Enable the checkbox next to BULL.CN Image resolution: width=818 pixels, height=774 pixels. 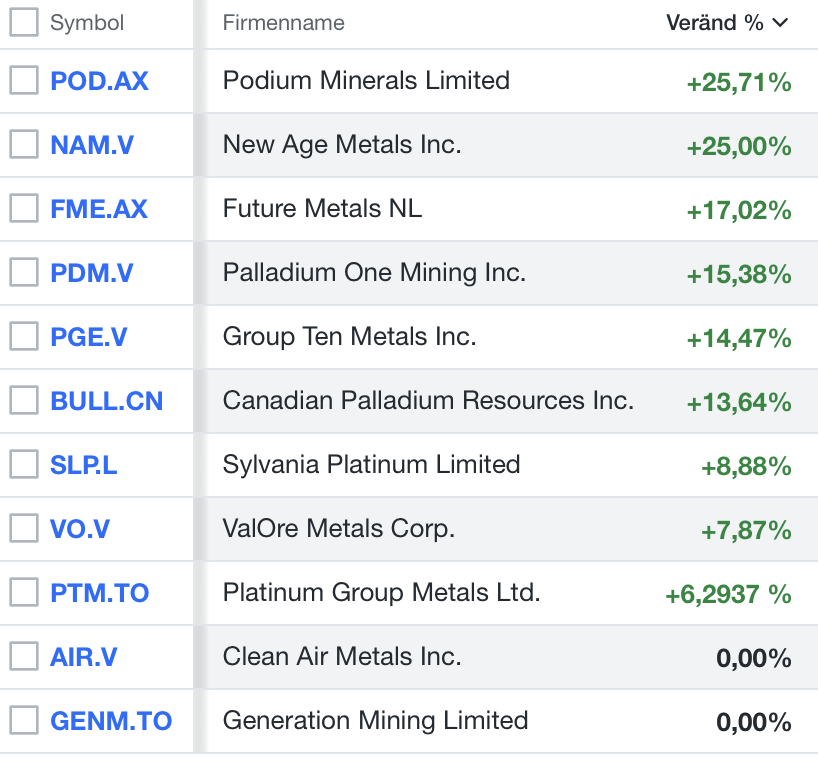coord(24,401)
